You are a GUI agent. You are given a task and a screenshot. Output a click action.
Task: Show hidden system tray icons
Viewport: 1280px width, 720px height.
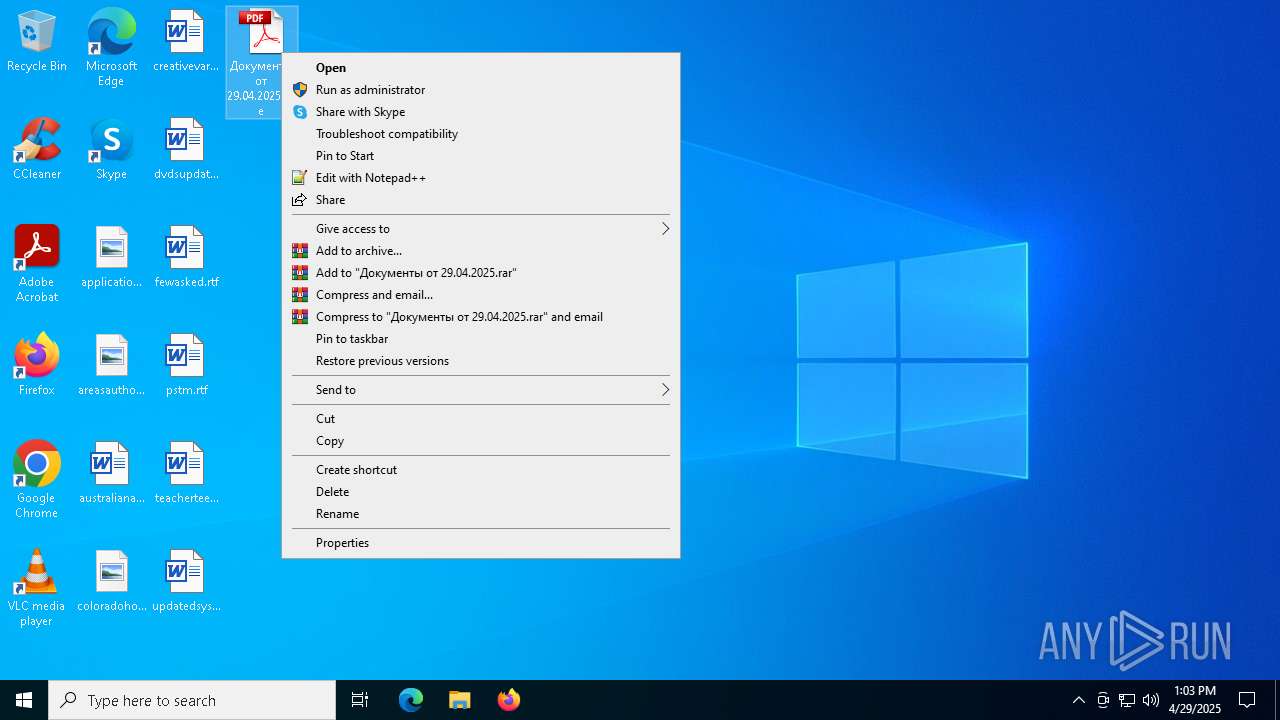point(1079,700)
